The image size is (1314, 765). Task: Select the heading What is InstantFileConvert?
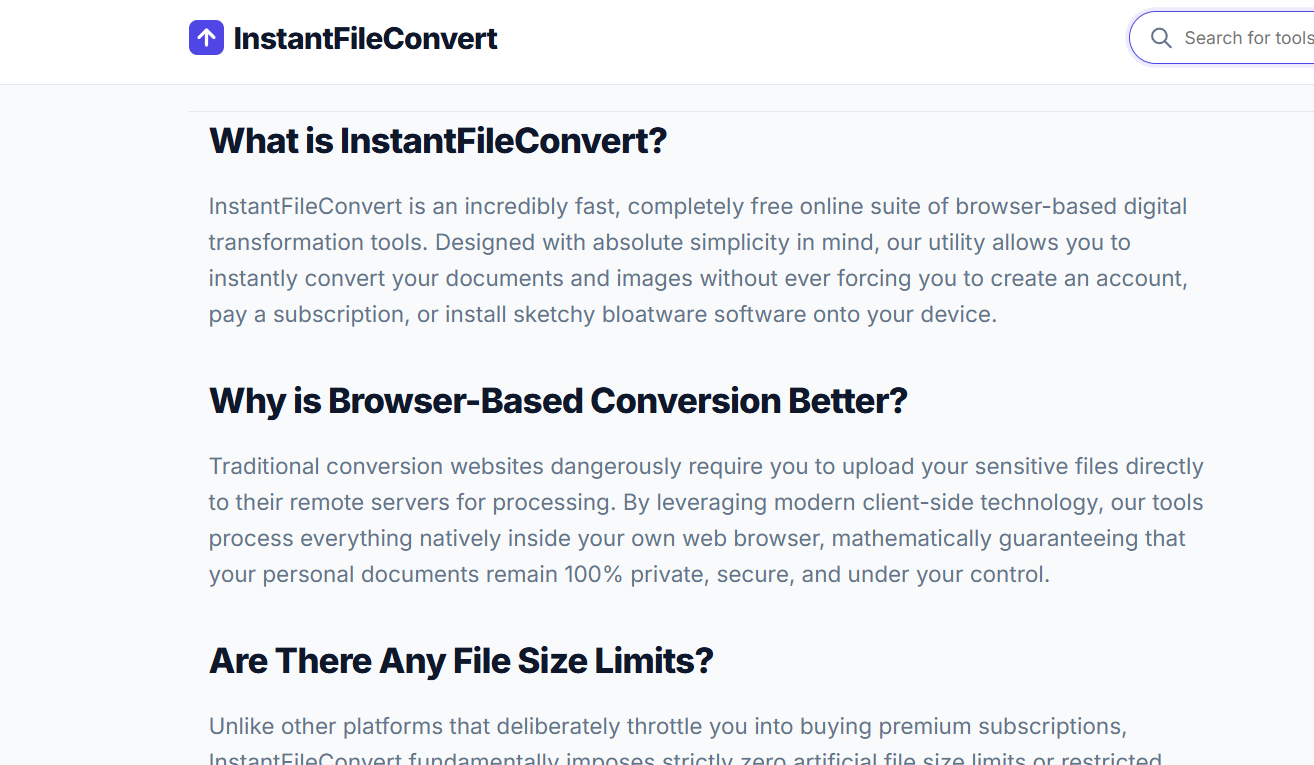[x=436, y=140]
